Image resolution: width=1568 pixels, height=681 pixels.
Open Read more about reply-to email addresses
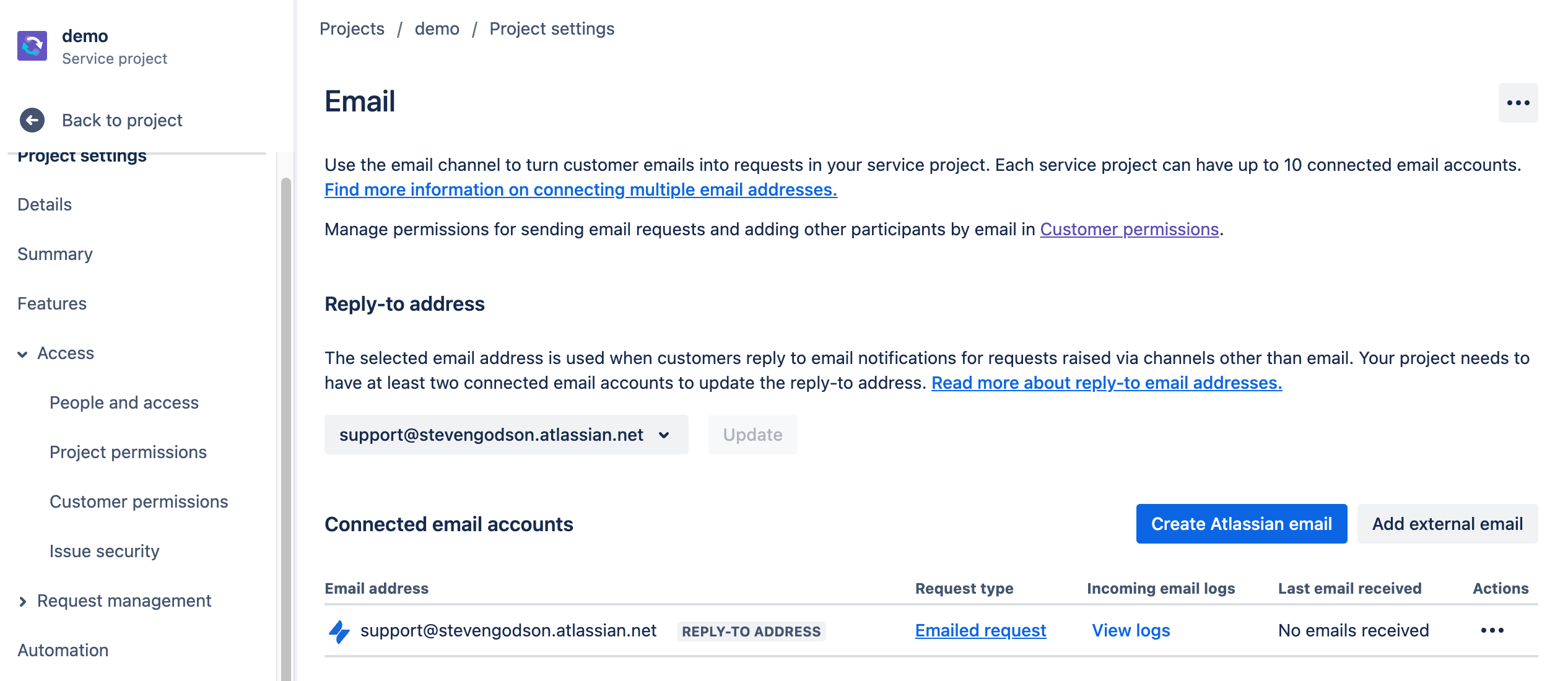click(x=1107, y=383)
